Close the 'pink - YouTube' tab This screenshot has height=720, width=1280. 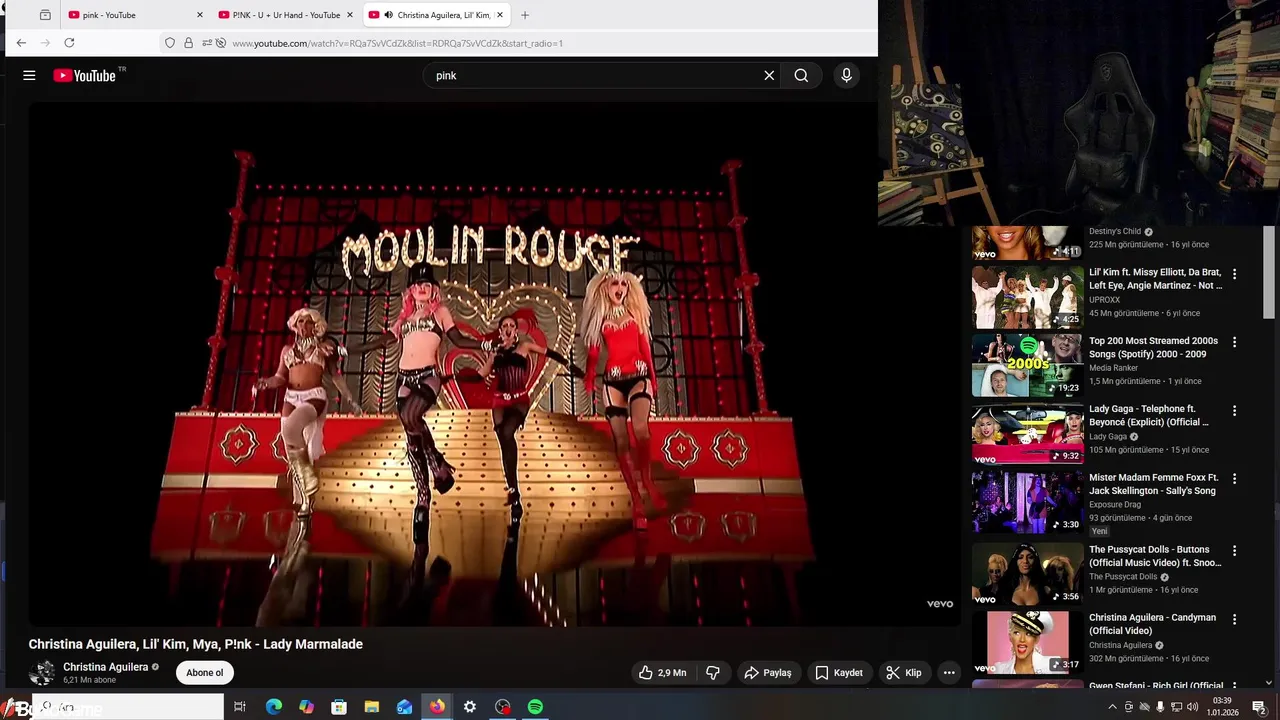(200, 15)
